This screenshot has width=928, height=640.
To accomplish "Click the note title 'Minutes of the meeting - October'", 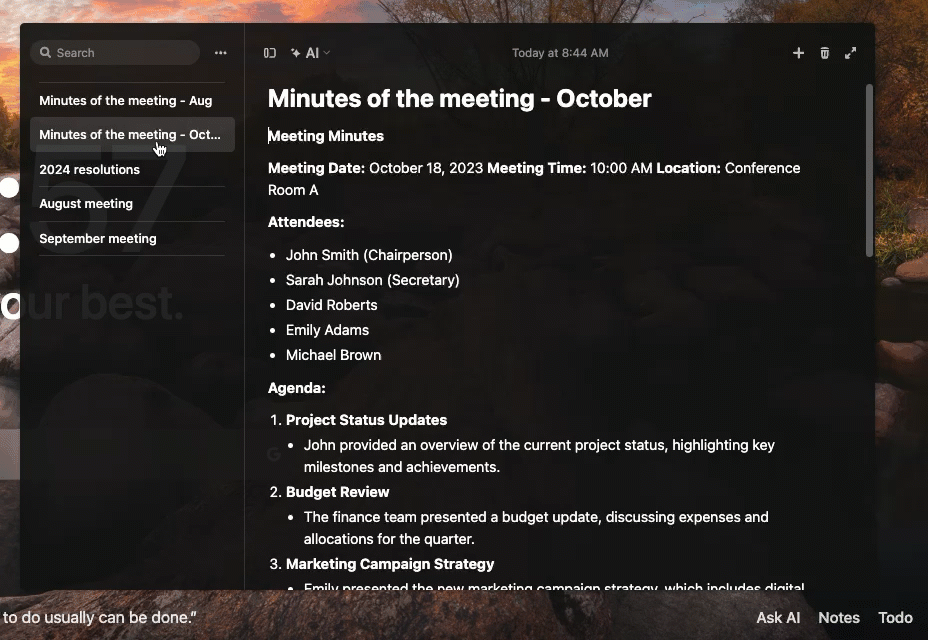I will pyautogui.click(x=459, y=98).
